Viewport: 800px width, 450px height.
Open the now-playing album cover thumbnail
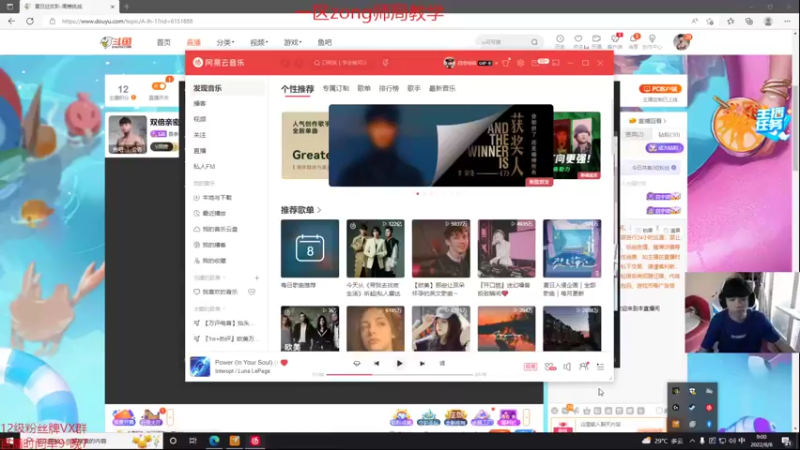coord(199,367)
